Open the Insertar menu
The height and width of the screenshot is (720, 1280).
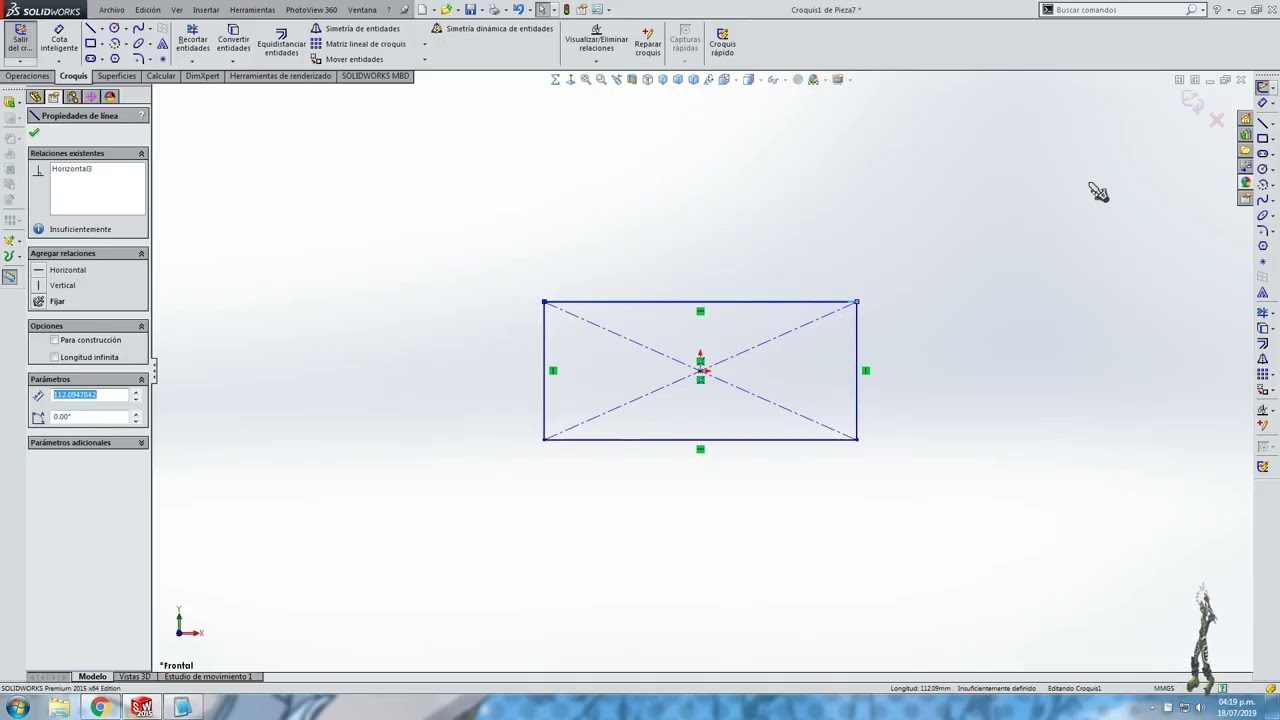pyautogui.click(x=206, y=10)
